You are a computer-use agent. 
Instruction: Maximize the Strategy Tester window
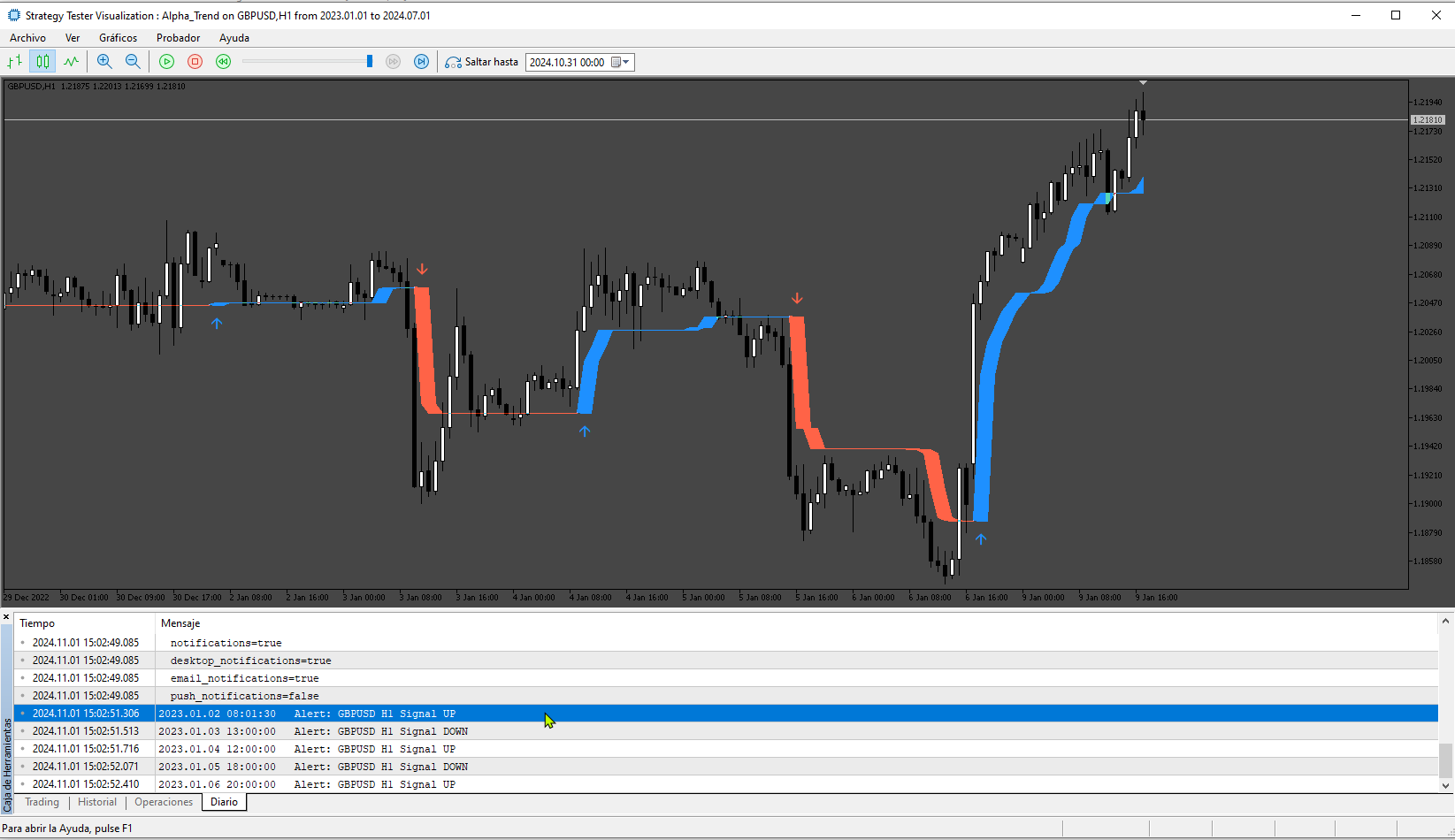point(1396,15)
